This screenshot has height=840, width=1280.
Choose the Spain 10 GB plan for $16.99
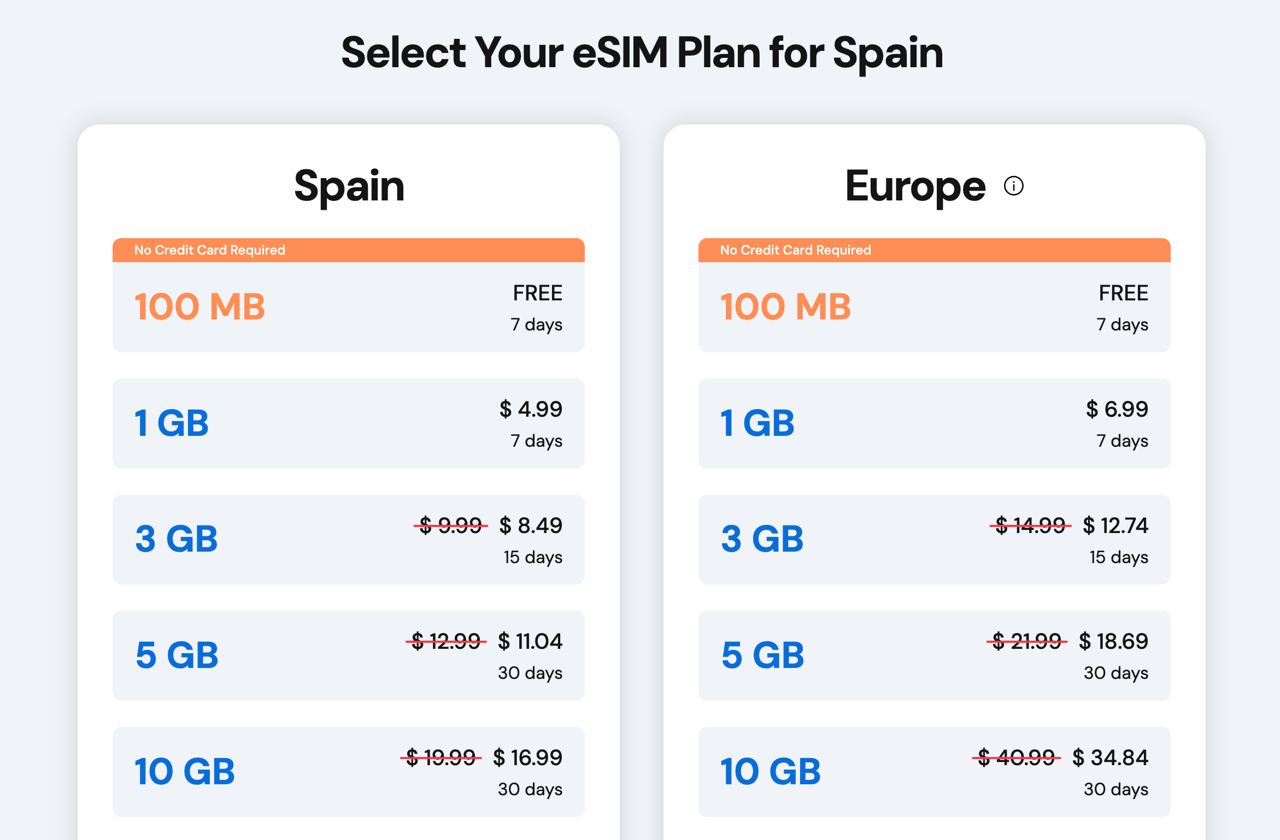348,771
